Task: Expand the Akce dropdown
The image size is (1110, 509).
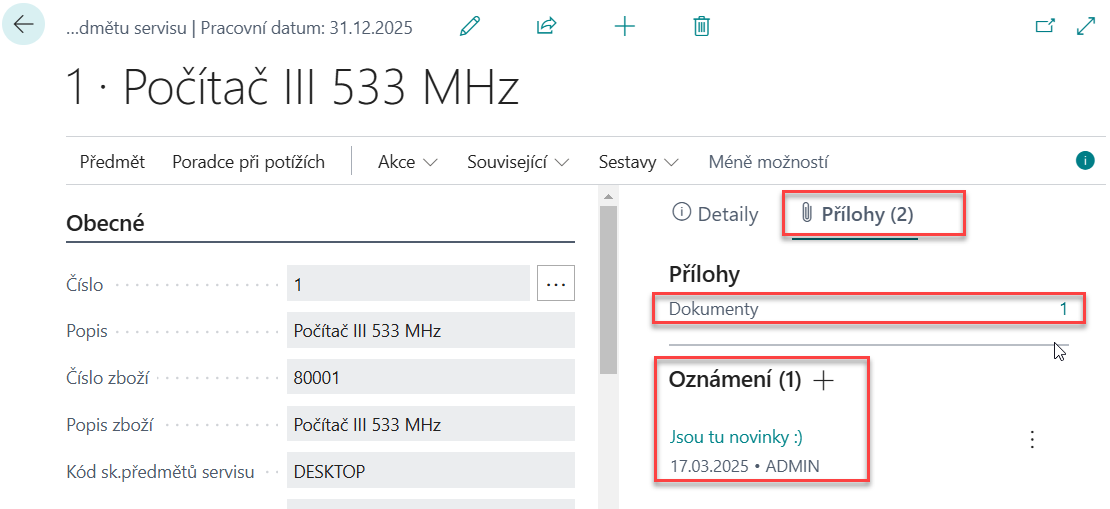Action: pos(408,162)
